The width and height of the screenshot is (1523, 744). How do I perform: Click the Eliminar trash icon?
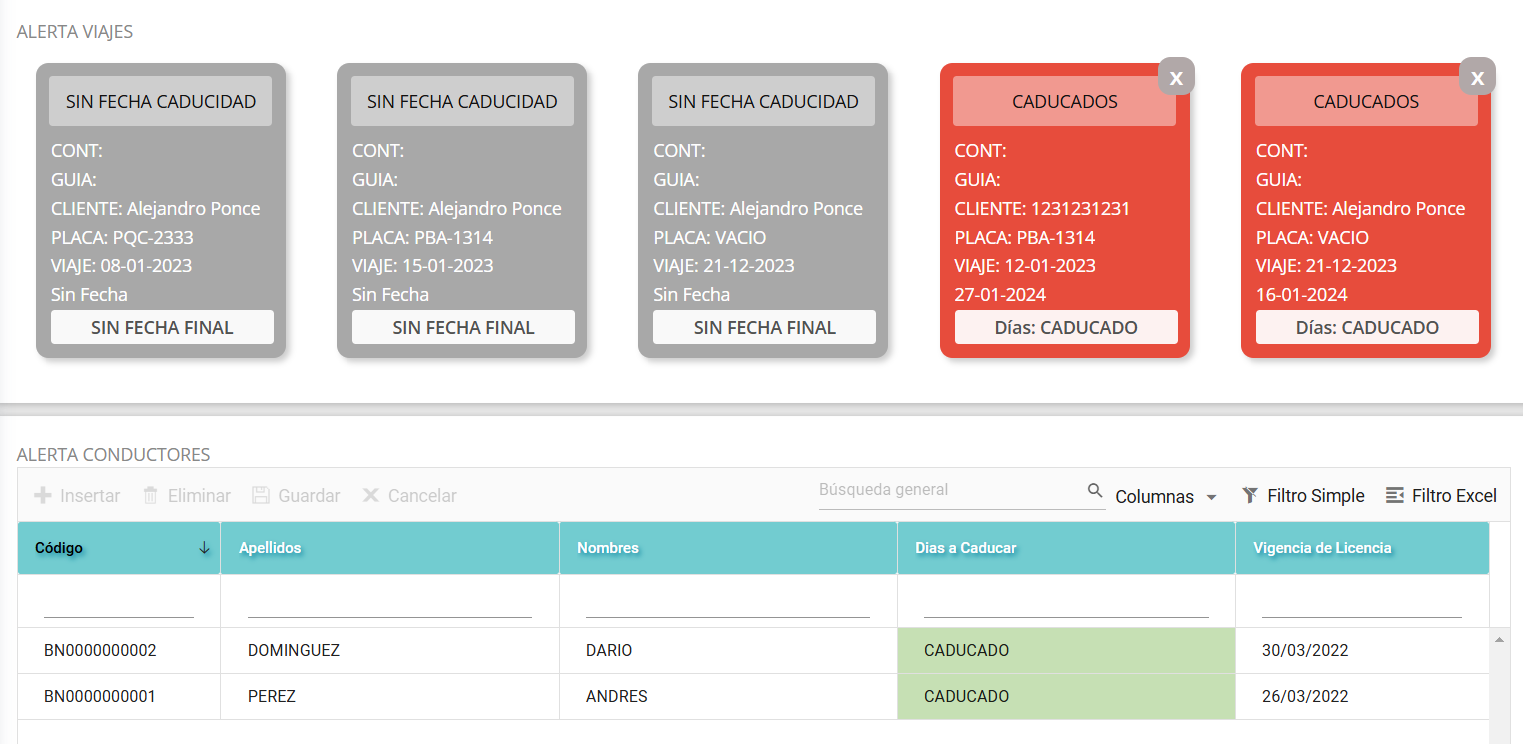coord(151,496)
